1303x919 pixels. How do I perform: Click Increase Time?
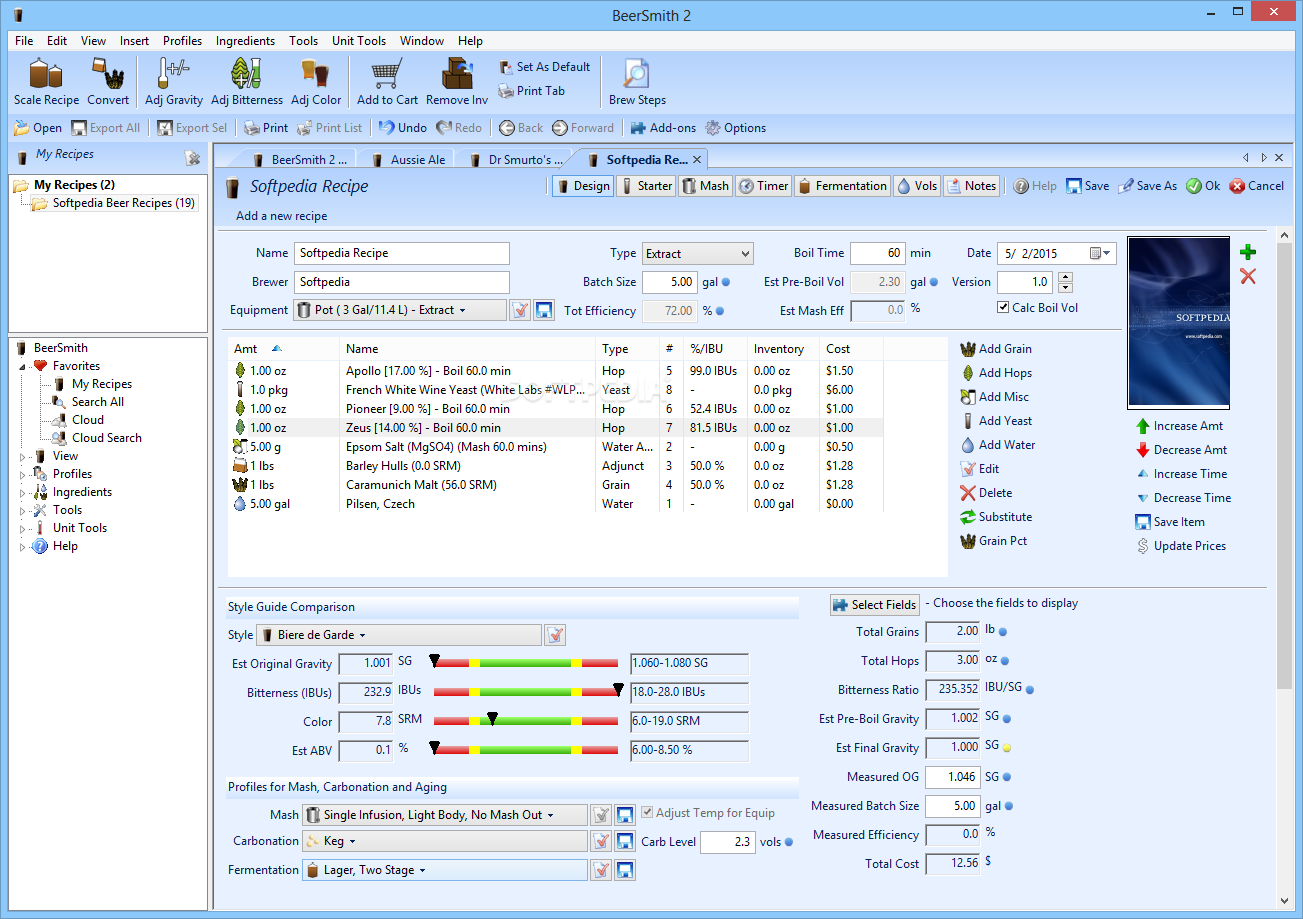1181,474
